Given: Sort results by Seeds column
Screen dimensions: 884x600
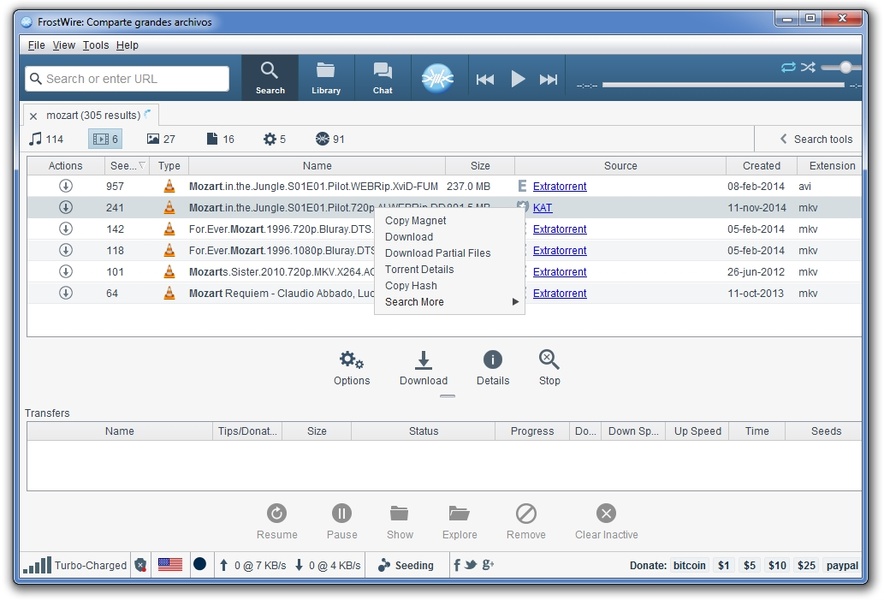Looking at the screenshot, I should pos(127,166).
